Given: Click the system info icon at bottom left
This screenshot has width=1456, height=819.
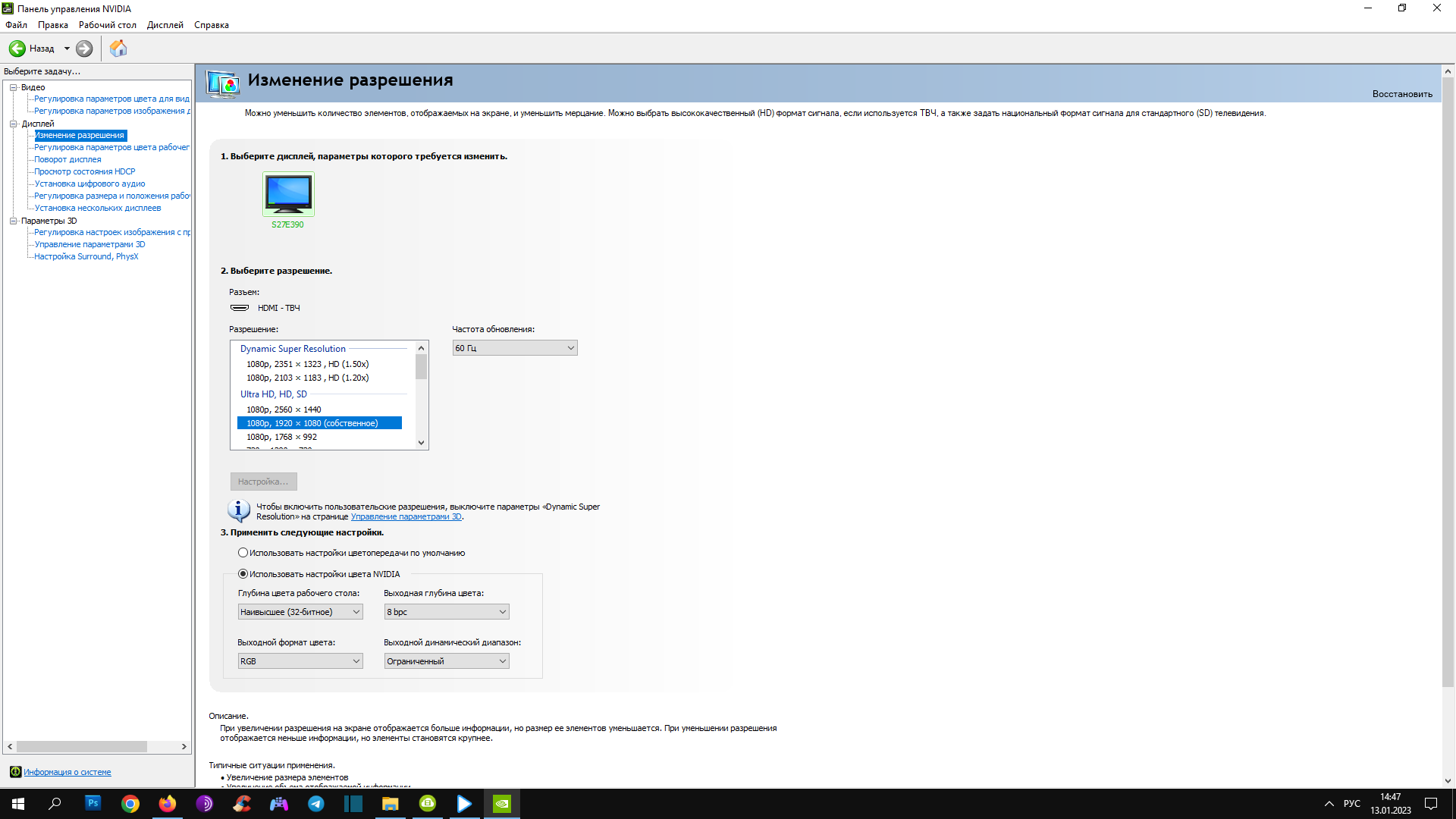Looking at the screenshot, I should coord(15,772).
